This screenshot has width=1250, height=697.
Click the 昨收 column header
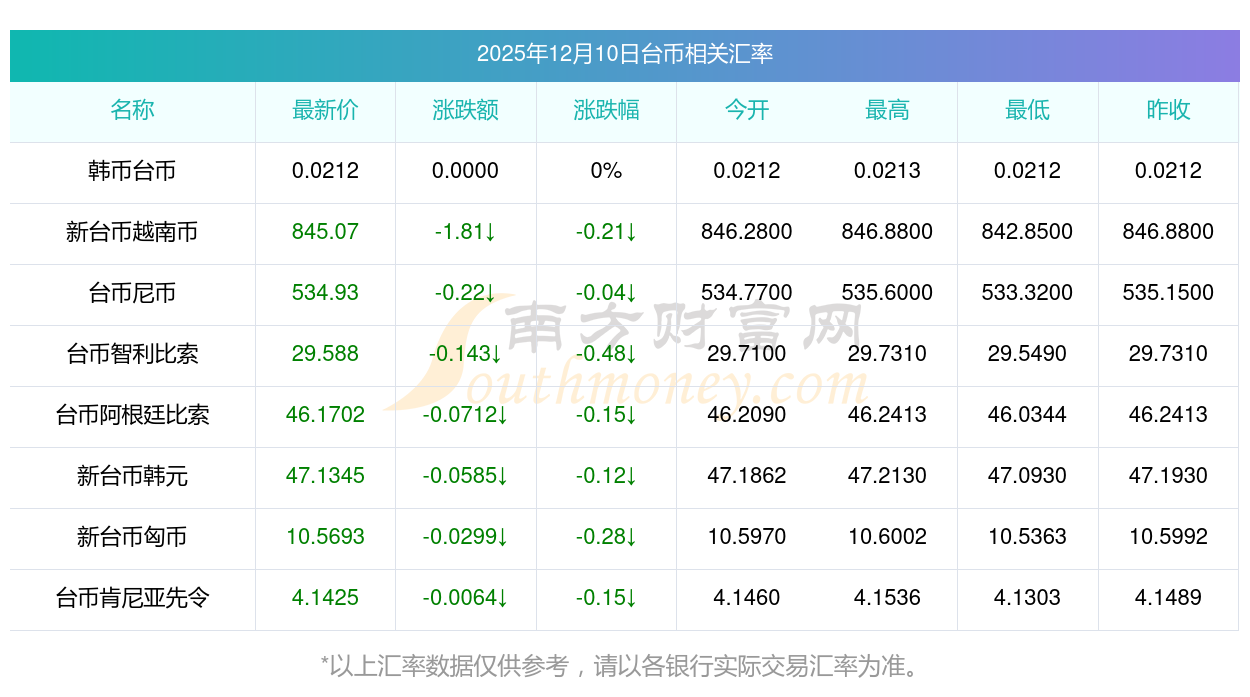pos(1168,110)
